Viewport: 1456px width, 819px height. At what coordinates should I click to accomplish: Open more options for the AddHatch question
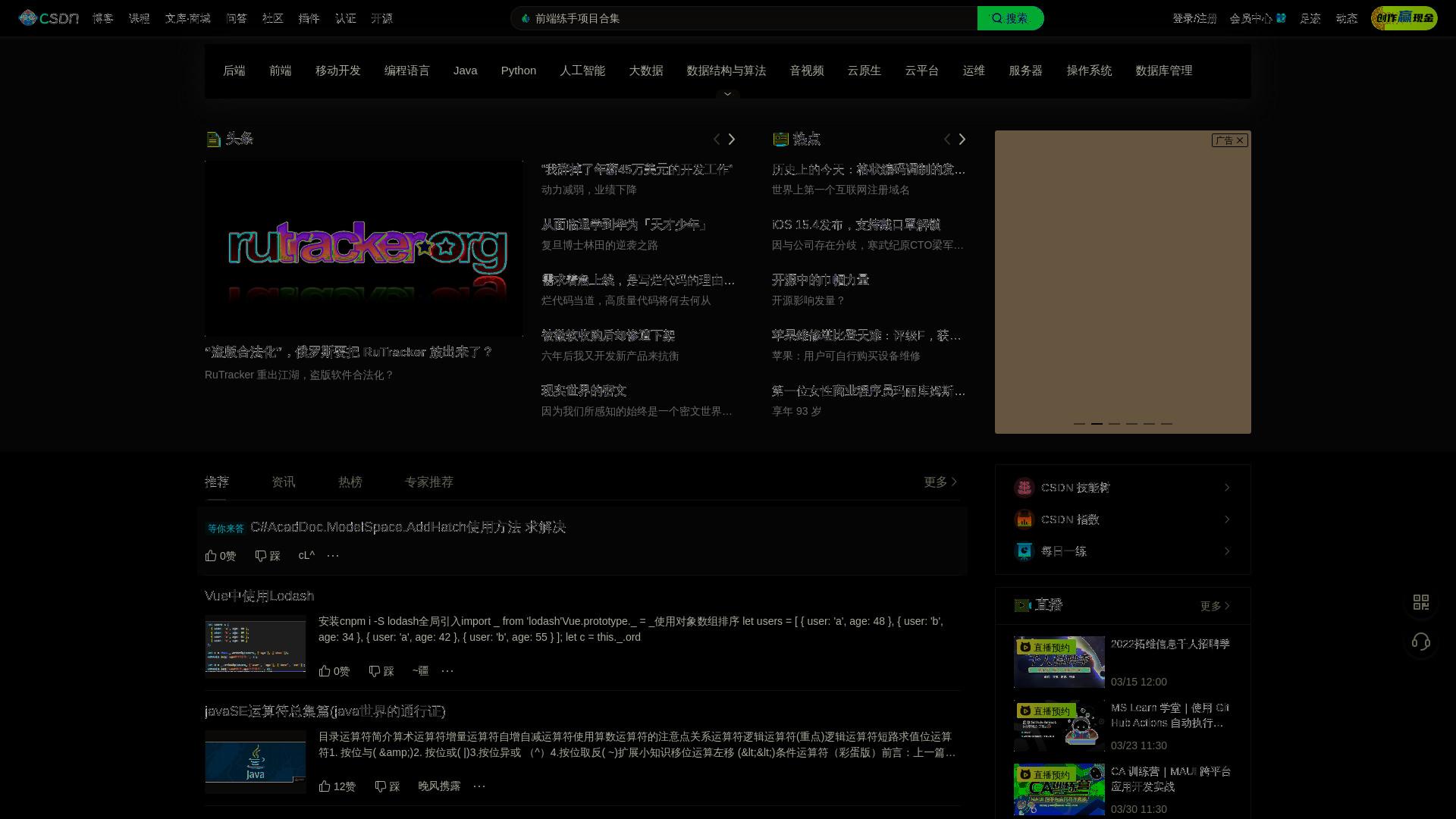pyautogui.click(x=333, y=556)
